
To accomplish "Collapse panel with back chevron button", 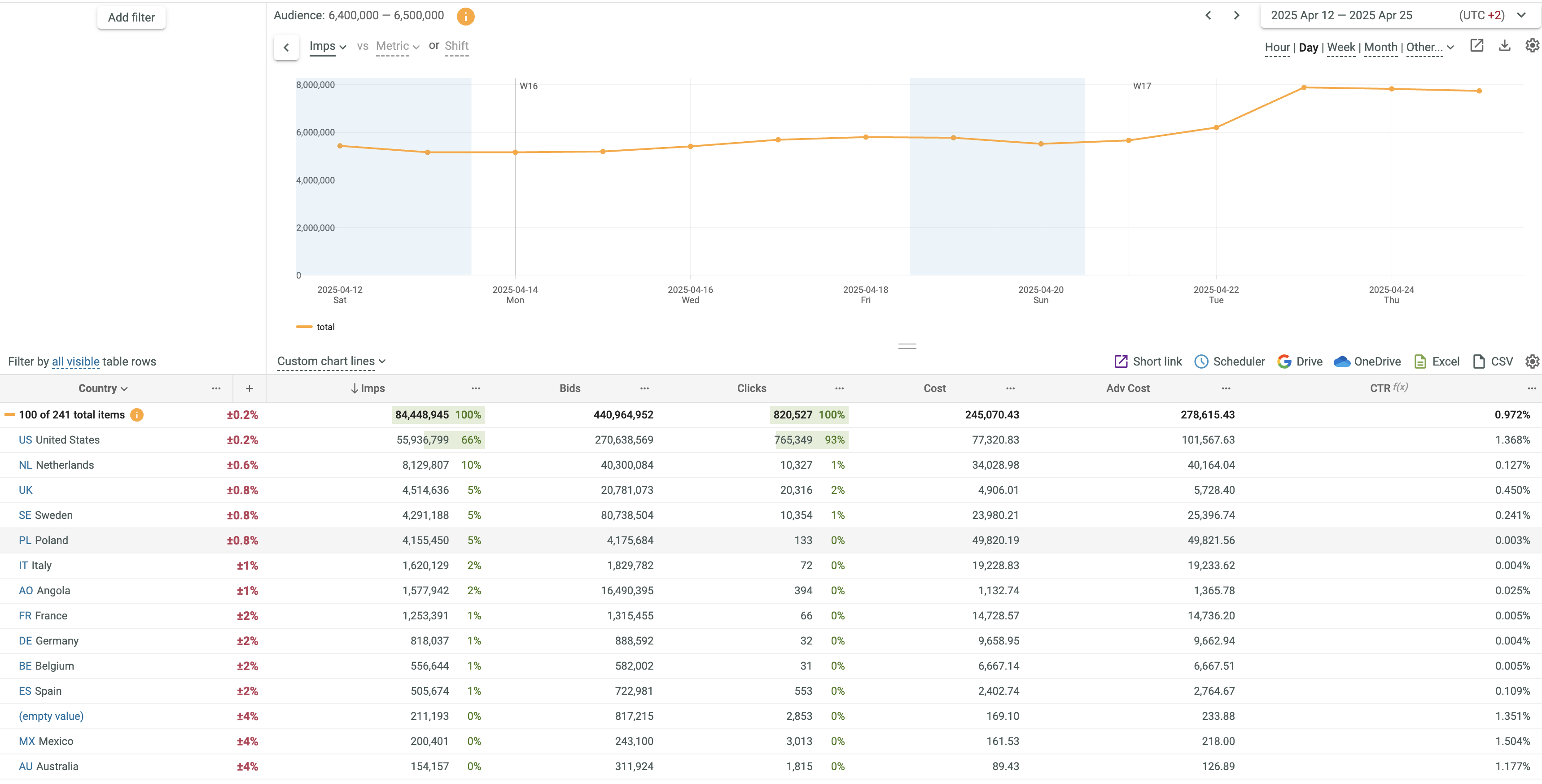I will point(286,47).
